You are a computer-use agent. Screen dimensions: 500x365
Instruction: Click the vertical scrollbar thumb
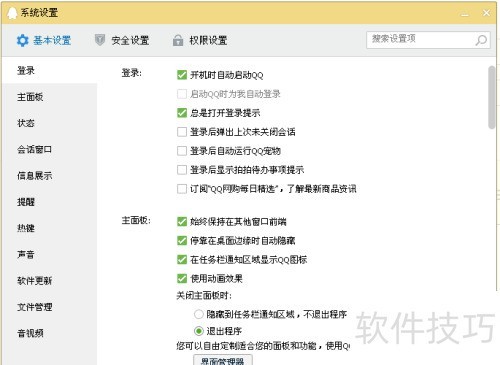click(492, 97)
